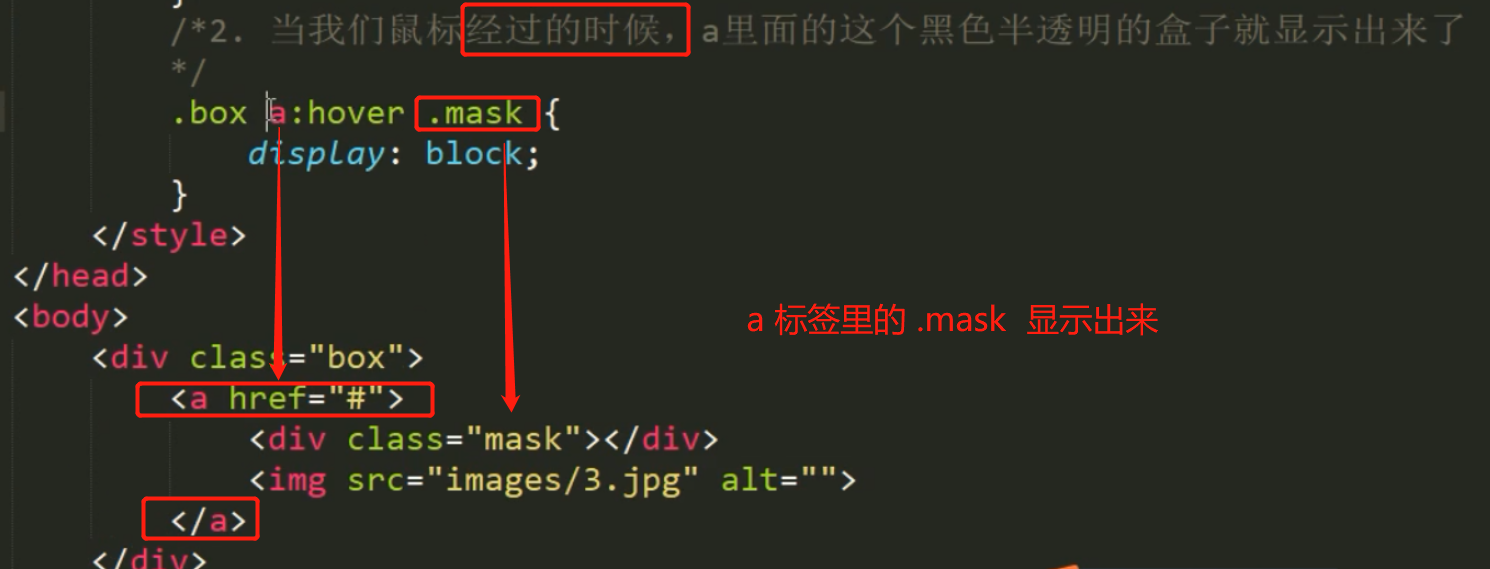Viewport: 1490px width, 569px height.
Task: Click the a:hover pseudo-class selector
Action: (x=336, y=113)
